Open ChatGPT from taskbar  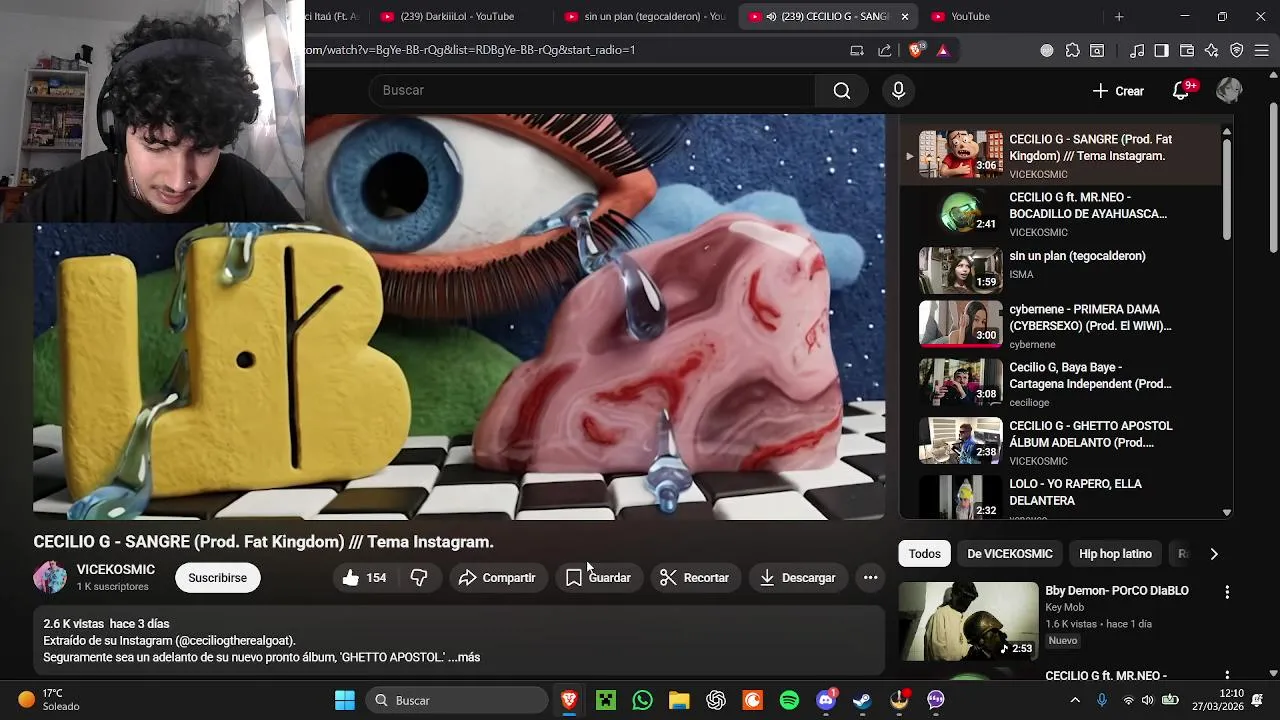coord(716,700)
